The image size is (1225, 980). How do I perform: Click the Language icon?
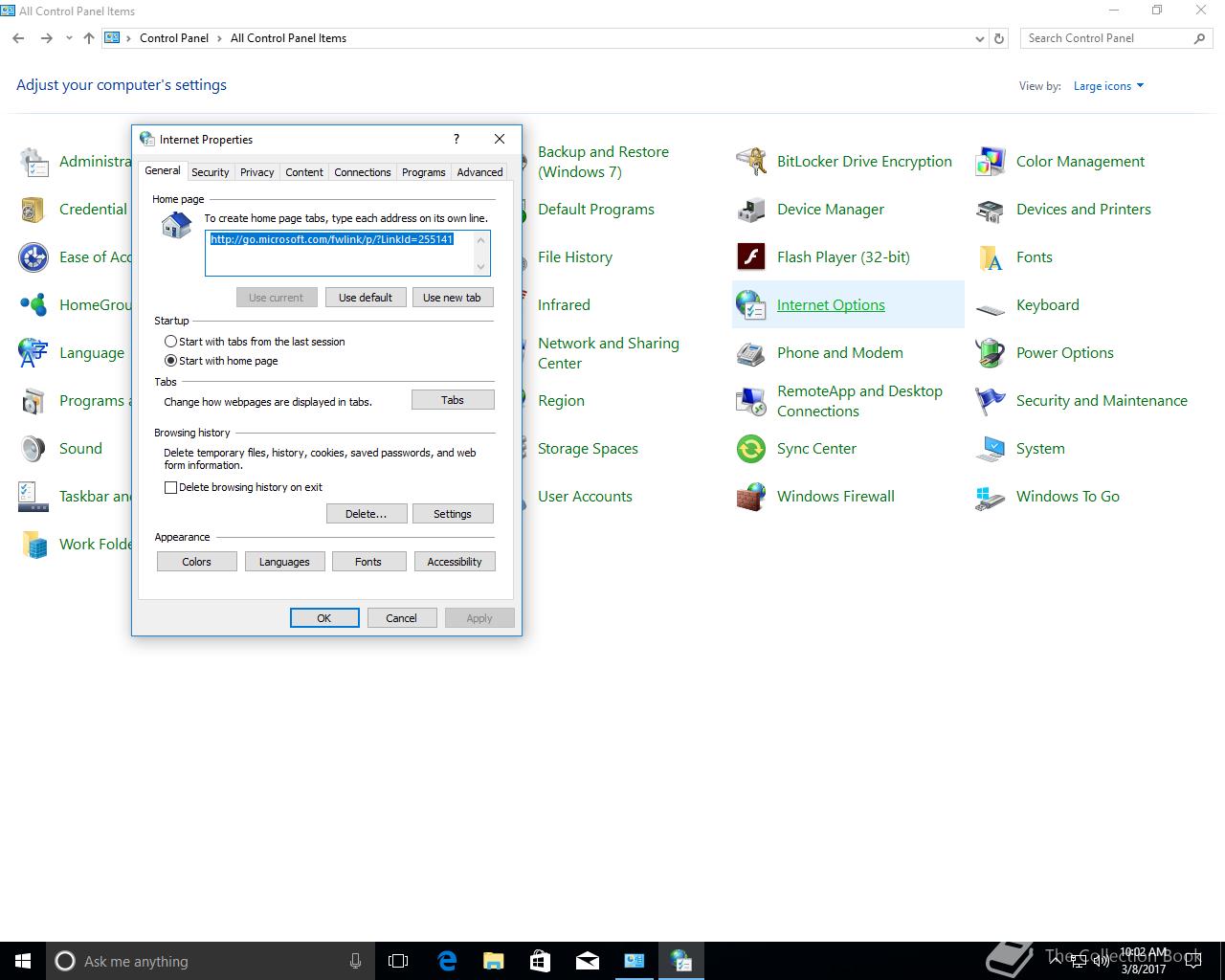(33, 353)
